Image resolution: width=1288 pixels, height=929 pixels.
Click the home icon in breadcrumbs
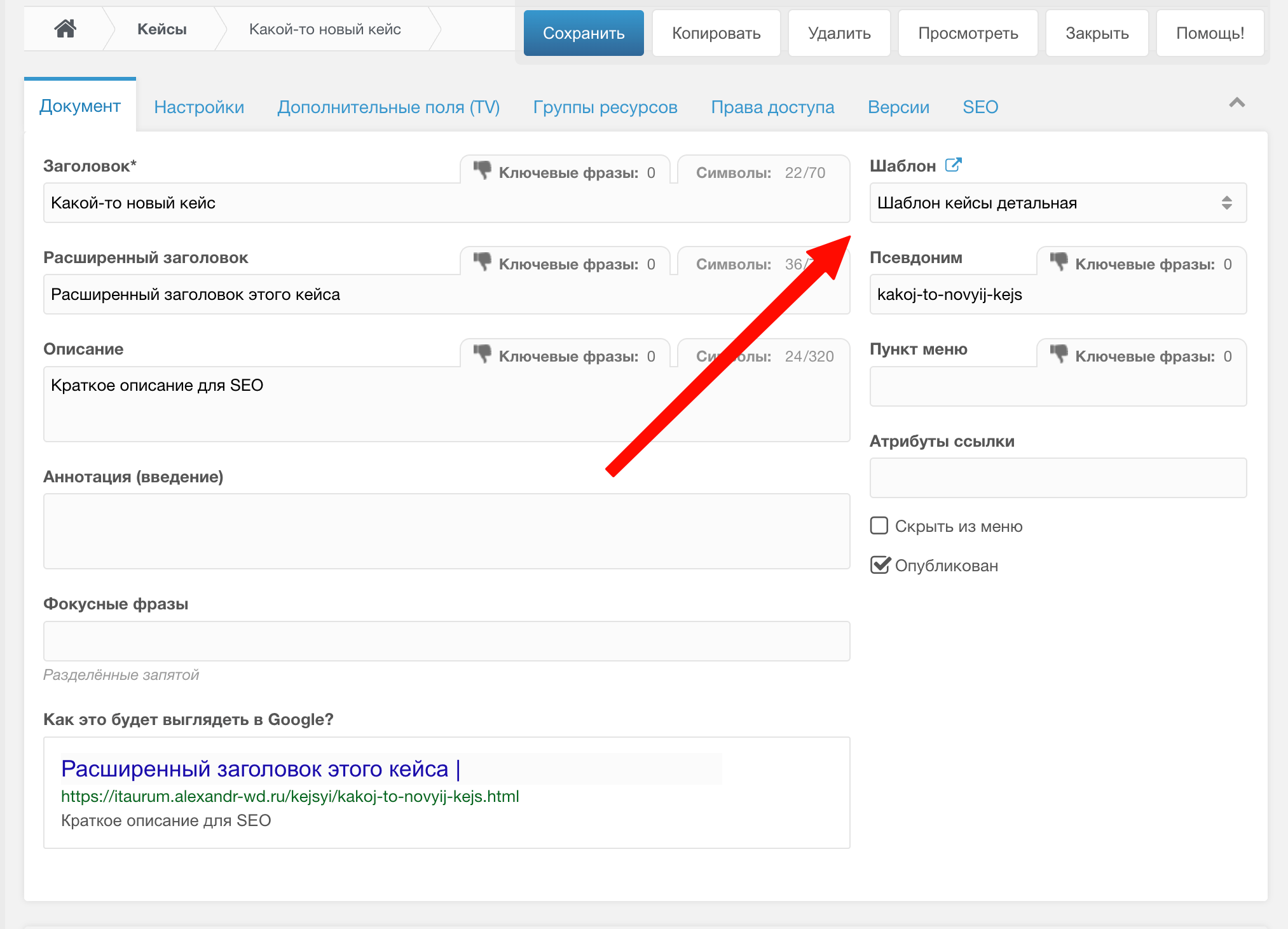point(65,29)
